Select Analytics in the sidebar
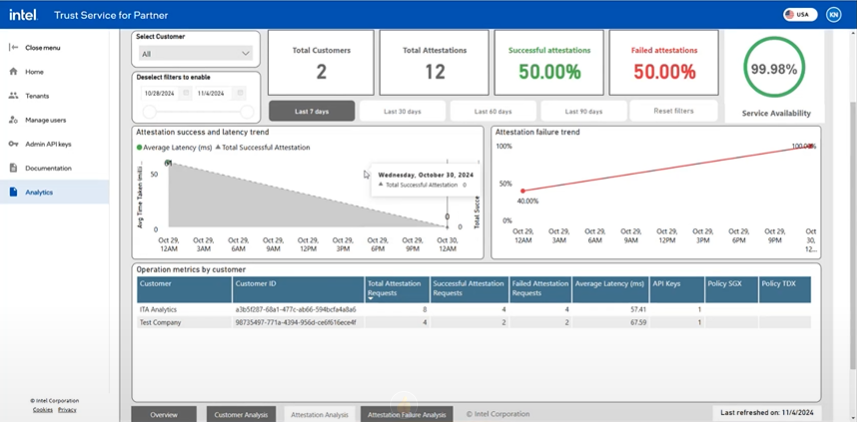The height and width of the screenshot is (422, 857). (55, 192)
